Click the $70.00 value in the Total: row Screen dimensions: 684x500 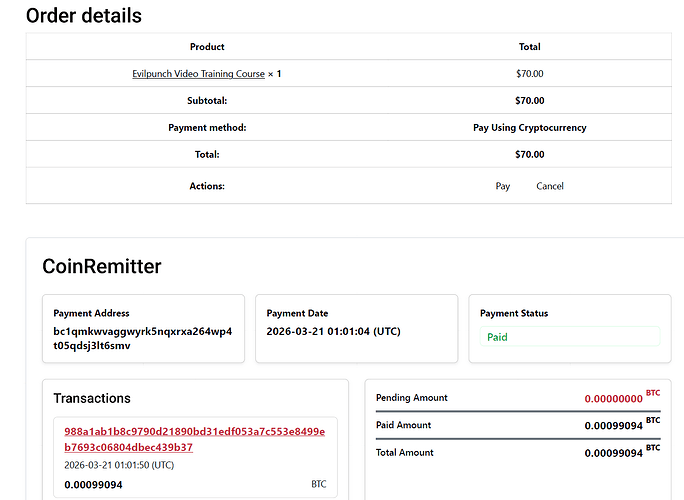click(530, 154)
